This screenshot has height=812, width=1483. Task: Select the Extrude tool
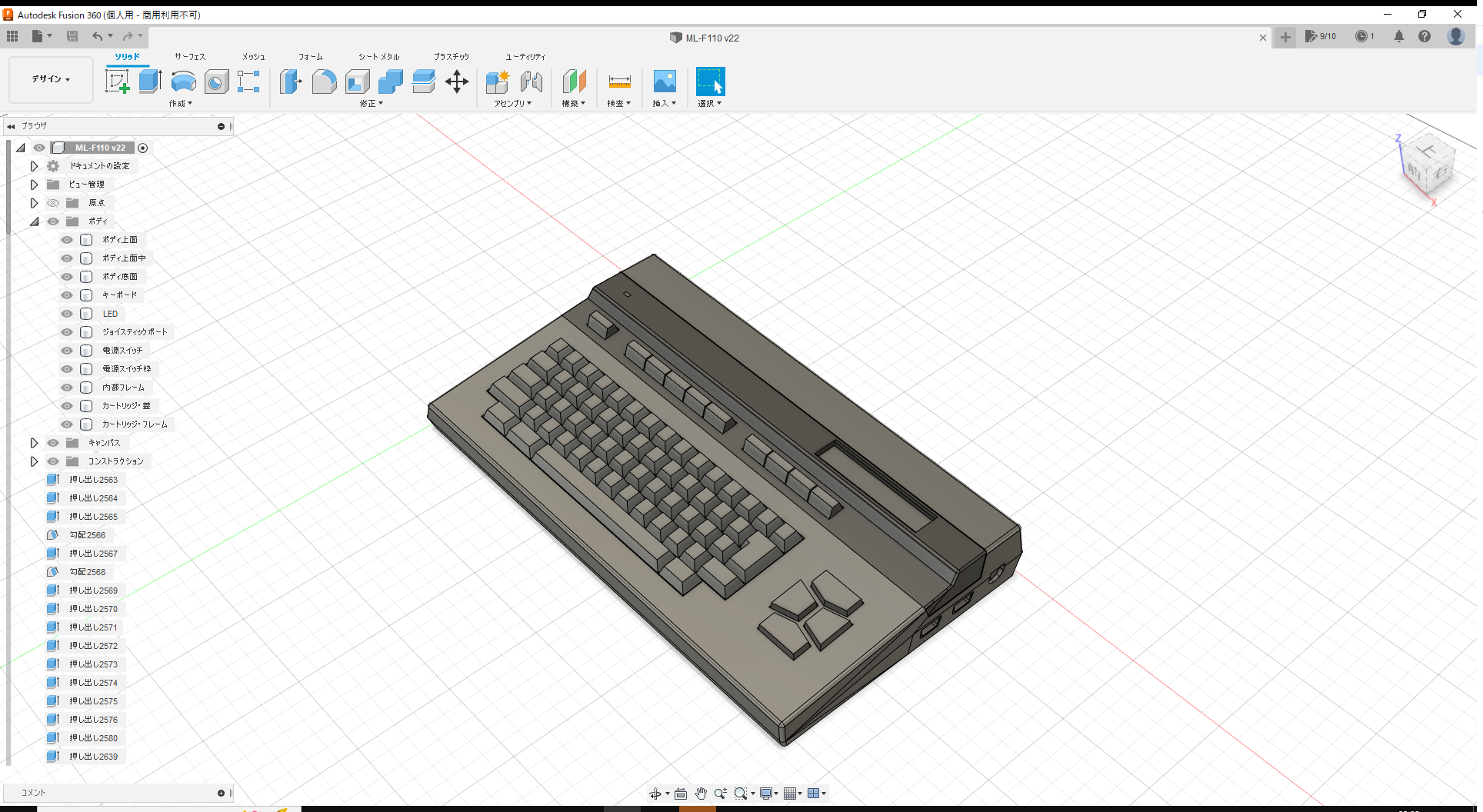(x=149, y=81)
